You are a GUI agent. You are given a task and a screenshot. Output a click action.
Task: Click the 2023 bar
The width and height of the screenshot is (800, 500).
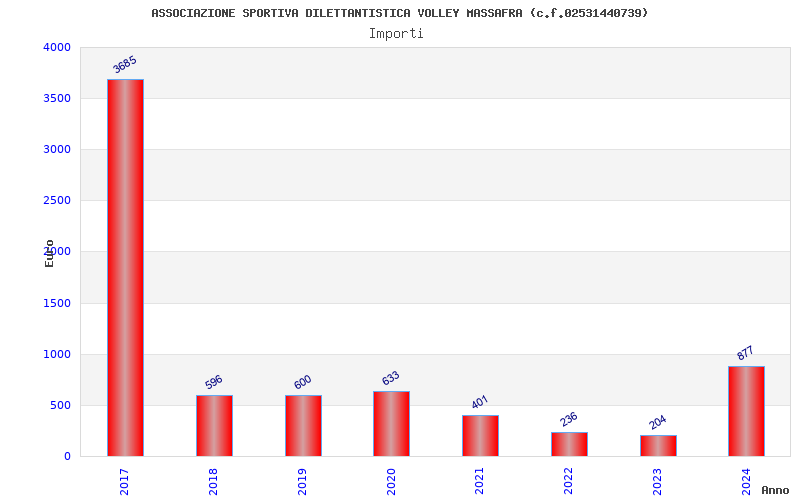pyautogui.click(x=658, y=446)
